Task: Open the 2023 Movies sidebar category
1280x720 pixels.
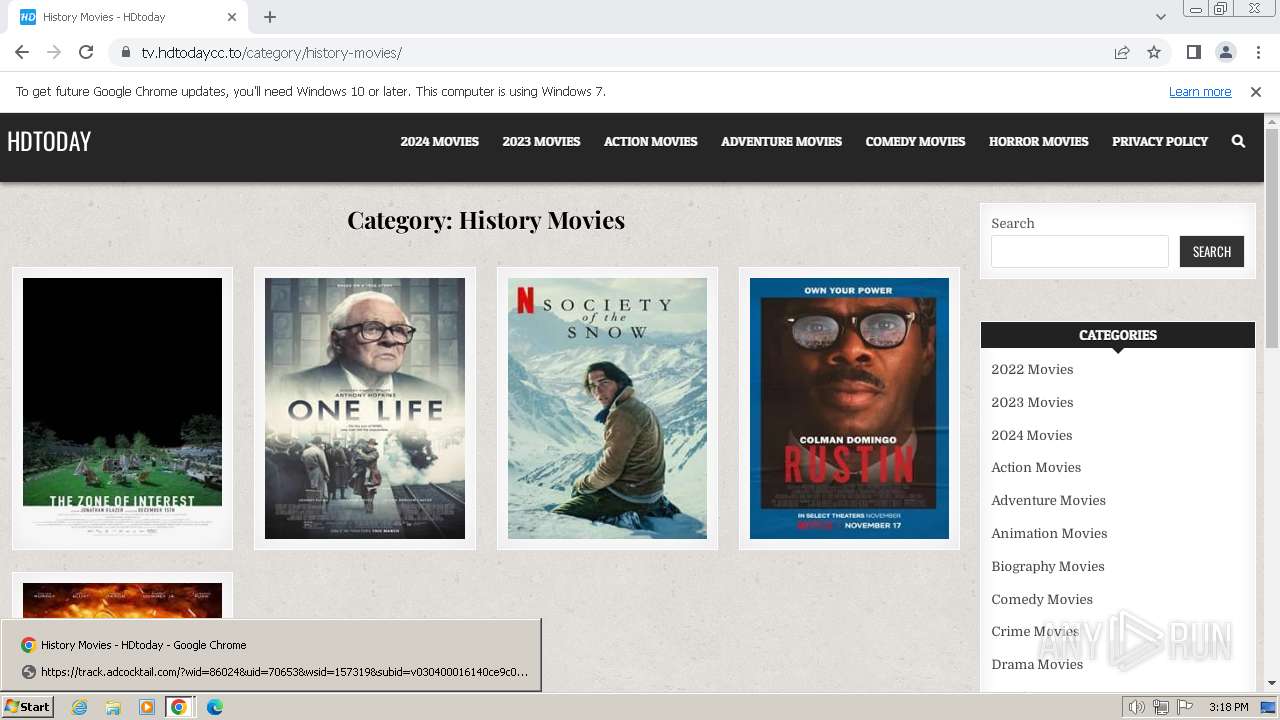Action: tap(1032, 402)
